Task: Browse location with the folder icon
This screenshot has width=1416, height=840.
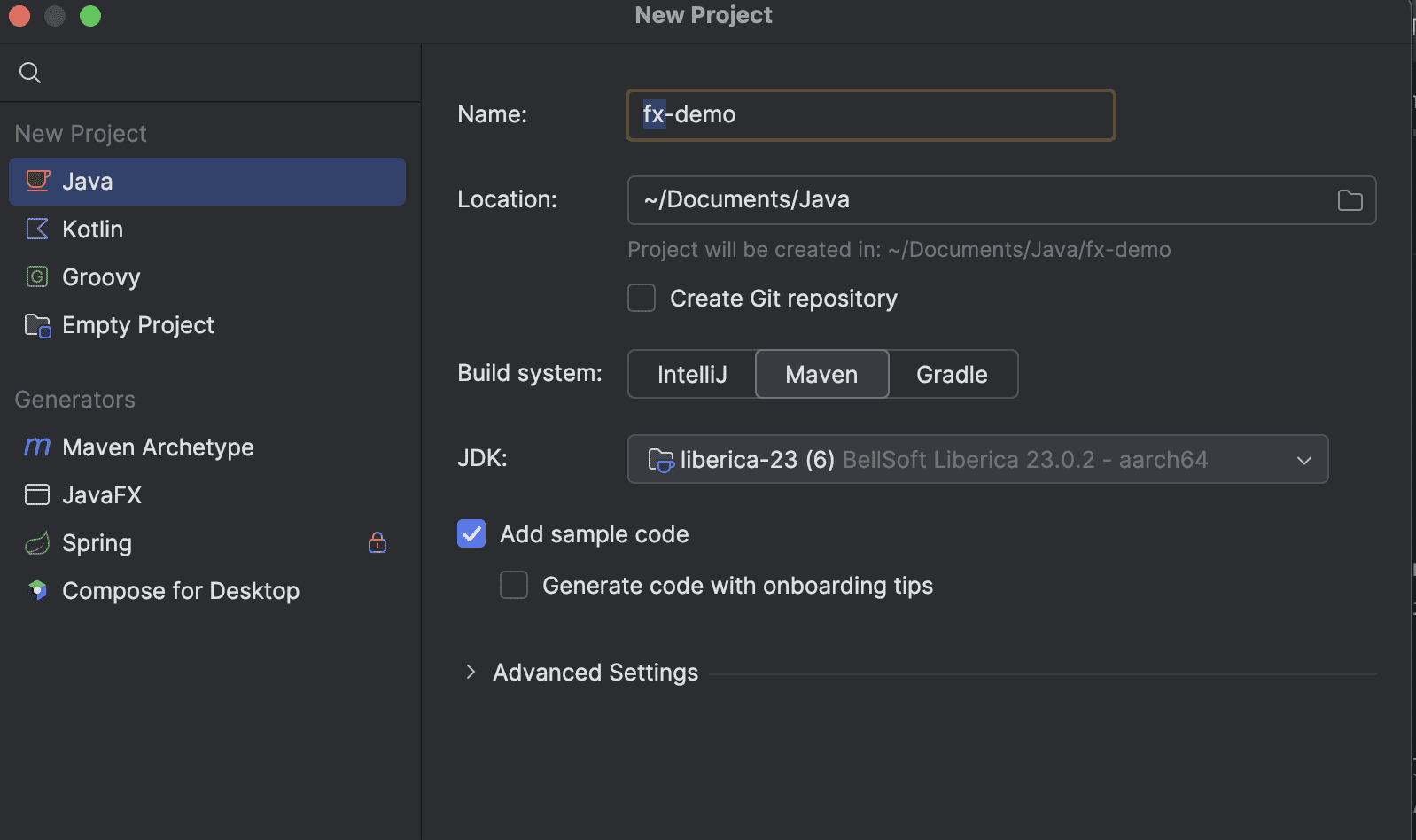Action: (x=1350, y=200)
